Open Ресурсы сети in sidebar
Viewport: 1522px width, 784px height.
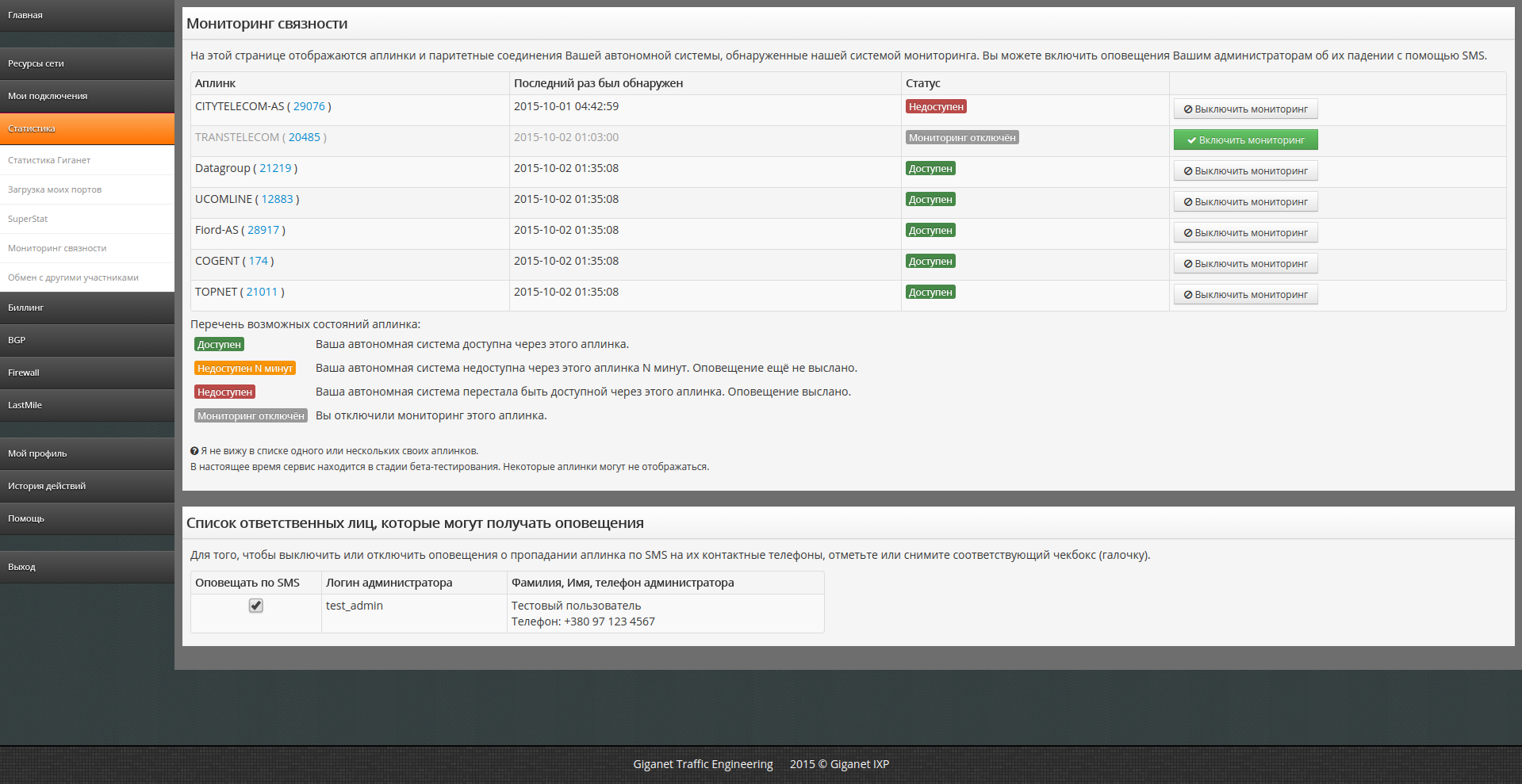pyautogui.click(x=87, y=63)
